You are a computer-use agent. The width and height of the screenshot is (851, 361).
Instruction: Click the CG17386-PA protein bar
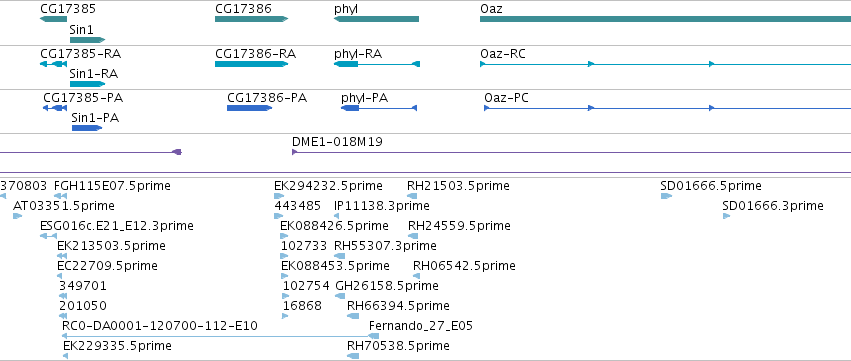(249, 108)
